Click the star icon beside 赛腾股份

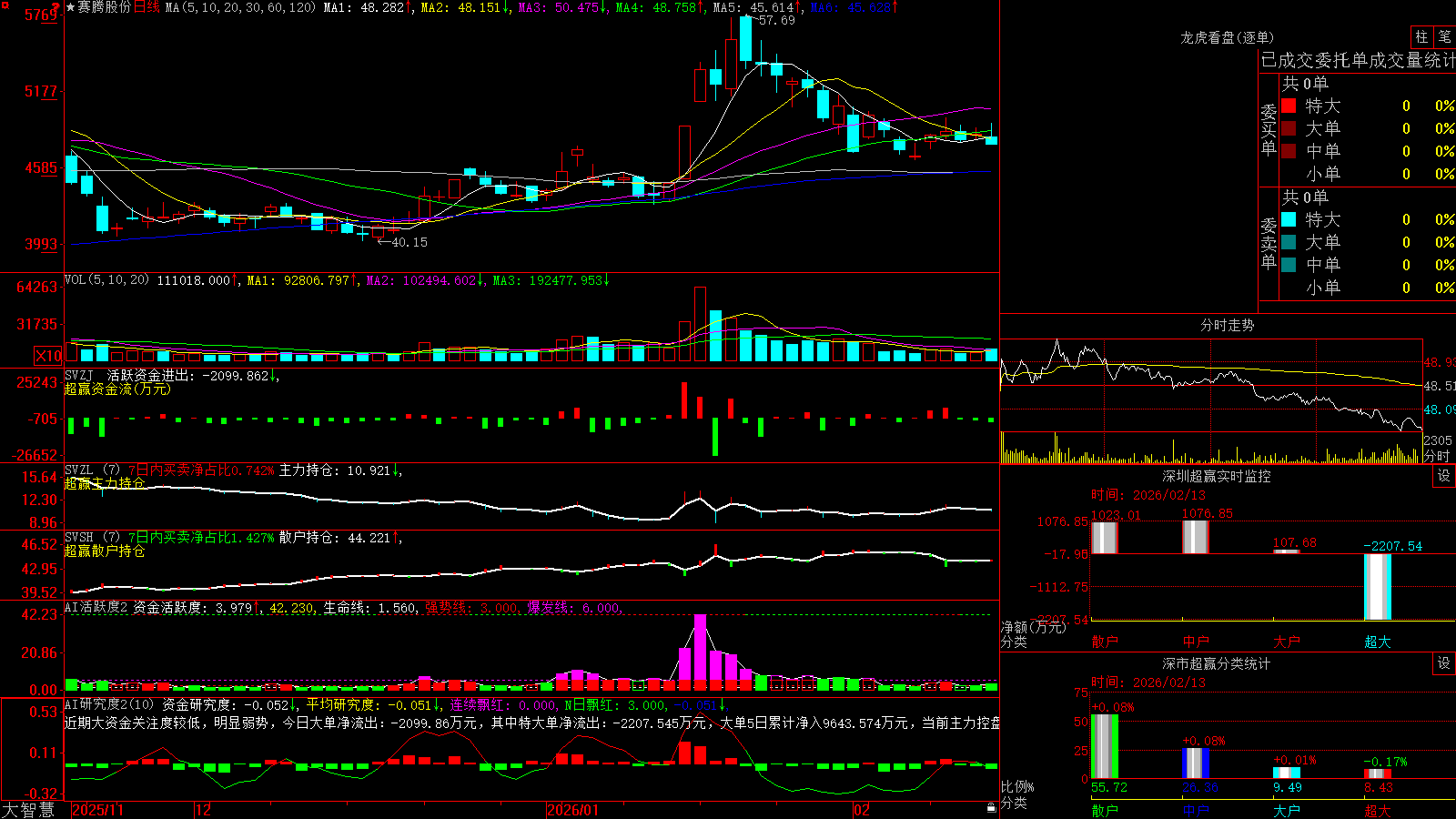[x=70, y=7]
